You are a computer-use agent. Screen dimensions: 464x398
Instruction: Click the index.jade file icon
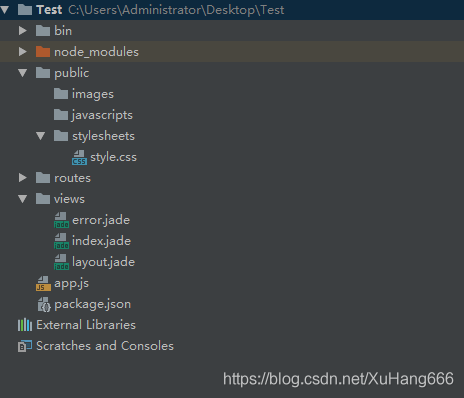(61, 241)
